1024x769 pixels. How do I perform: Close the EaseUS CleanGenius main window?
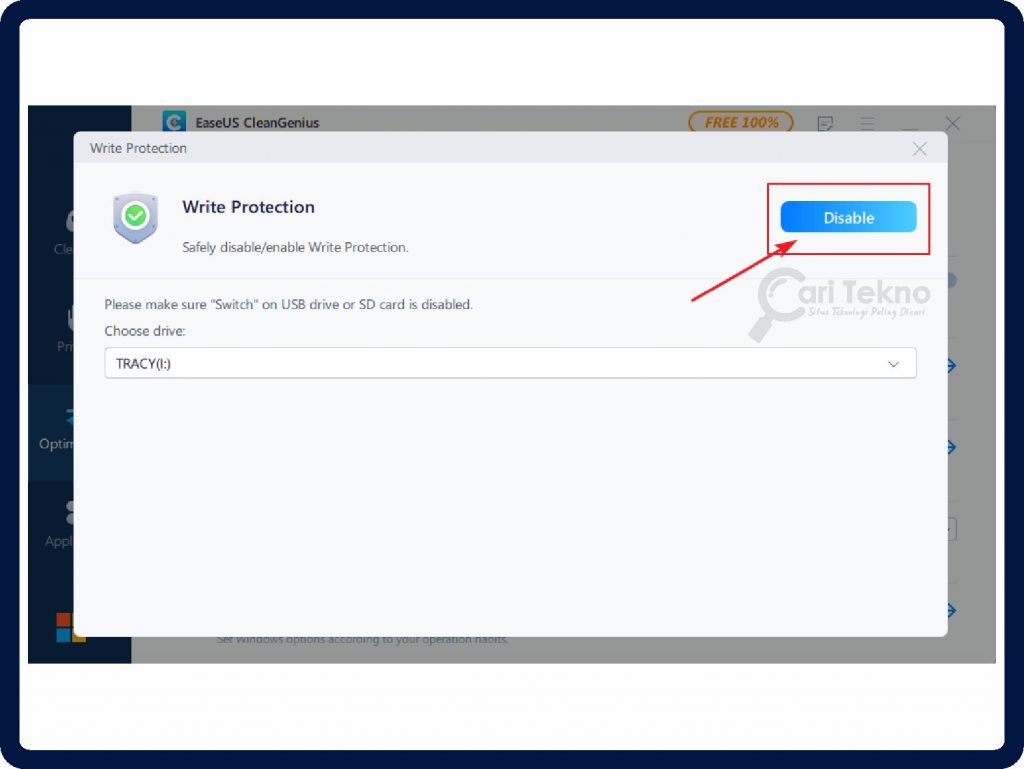[953, 123]
